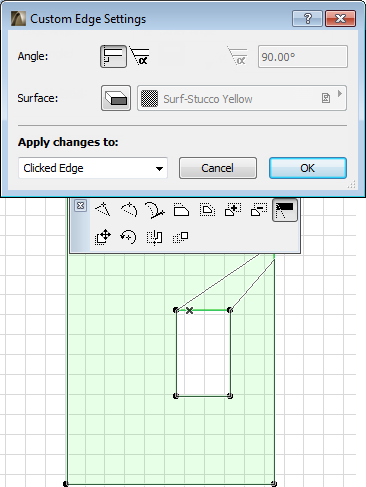Select the insert new node tool
This screenshot has height=487, width=366.
103,210
